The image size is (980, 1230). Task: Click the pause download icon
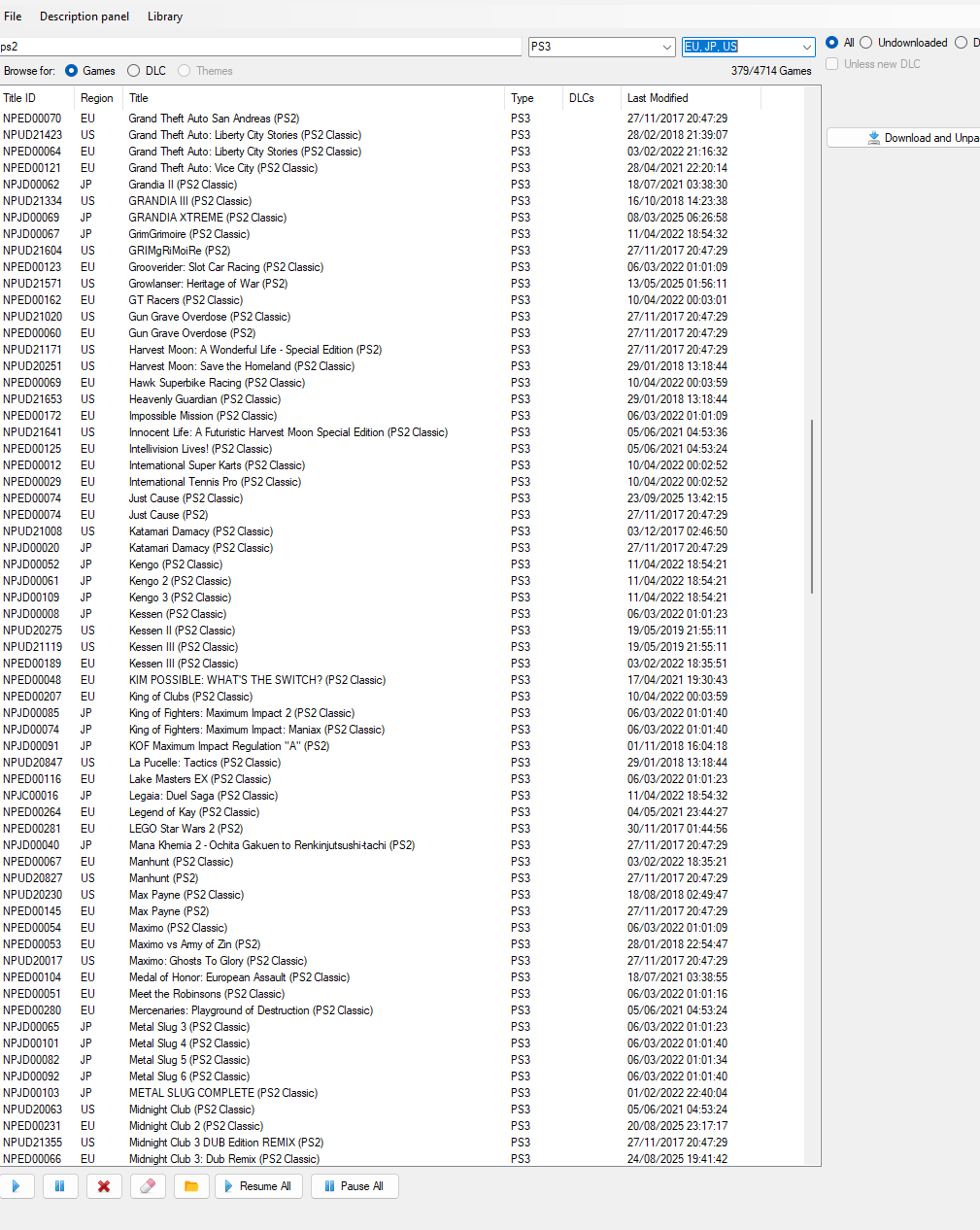pyautogui.click(x=59, y=1186)
